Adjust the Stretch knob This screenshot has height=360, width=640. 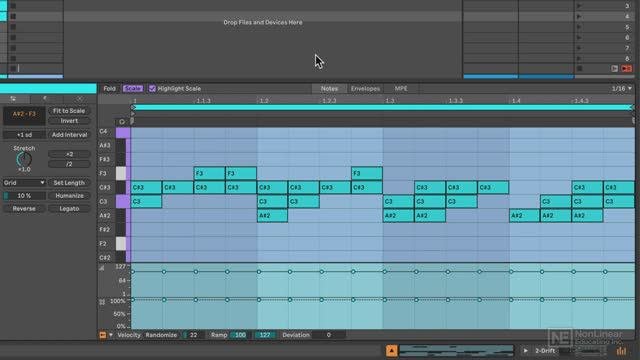24,159
